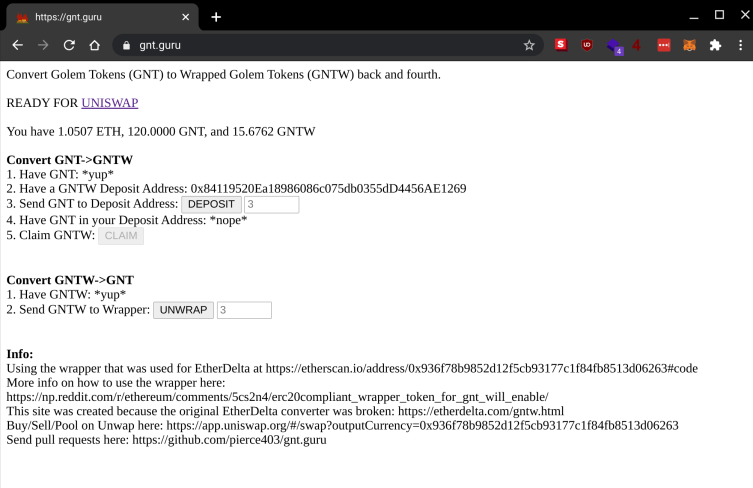Click the greyed CLAIM button
Viewport: 753px width, 488px height.
[x=121, y=235]
